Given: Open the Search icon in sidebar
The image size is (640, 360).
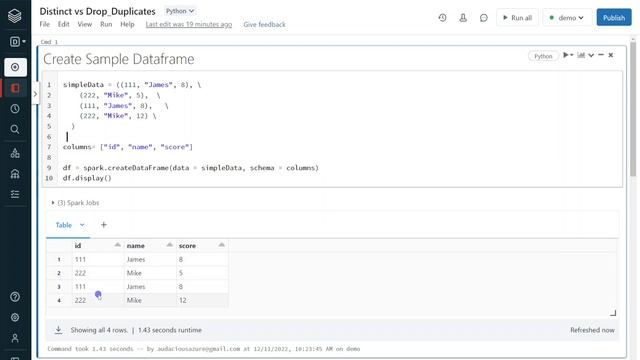Looking at the screenshot, I should tap(15, 129).
